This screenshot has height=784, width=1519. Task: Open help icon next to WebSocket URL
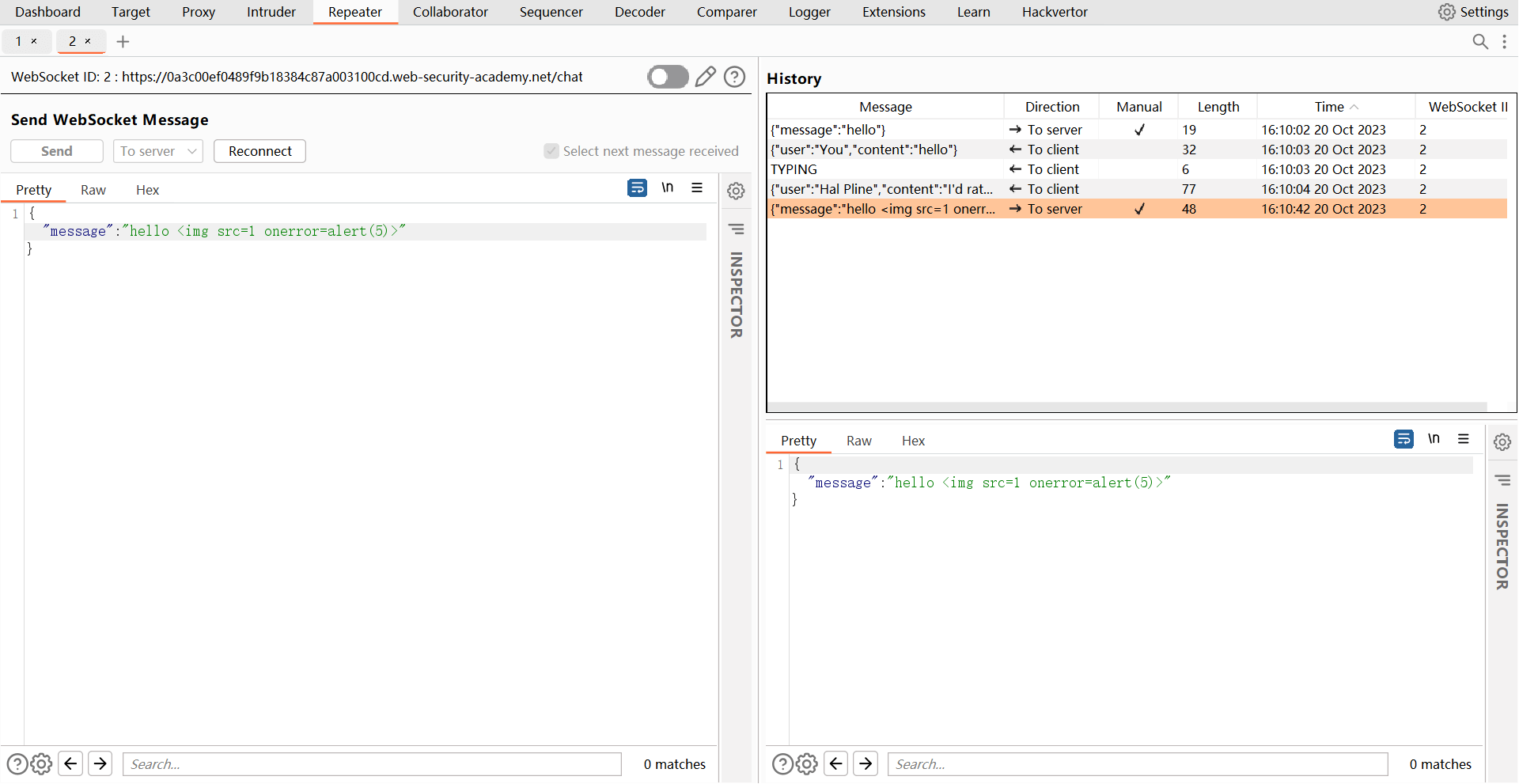(x=735, y=77)
